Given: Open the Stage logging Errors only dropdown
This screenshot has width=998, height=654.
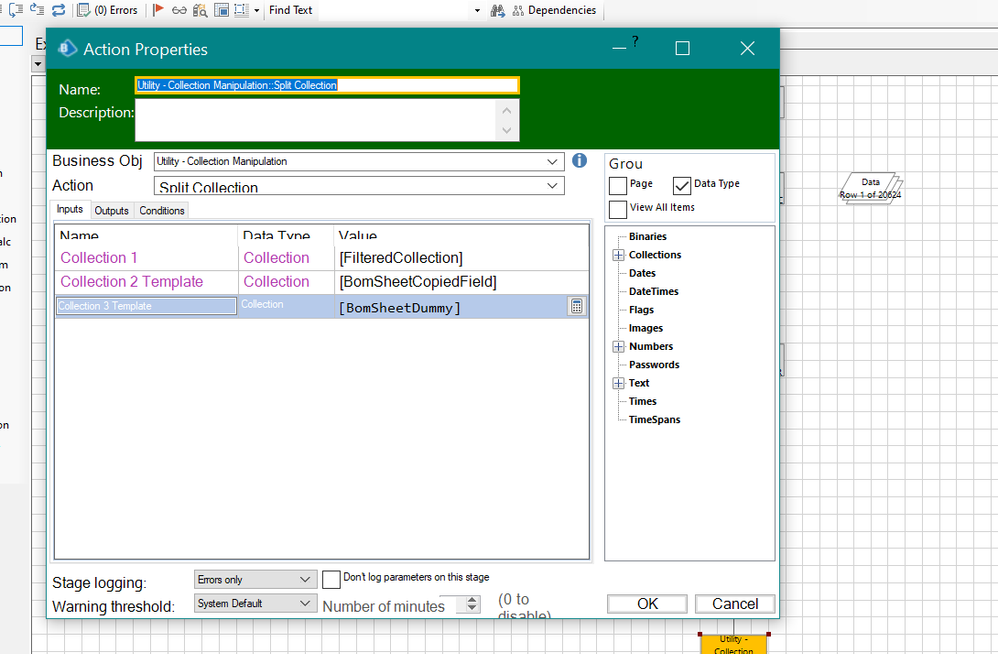Looking at the screenshot, I should click(306, 580).
